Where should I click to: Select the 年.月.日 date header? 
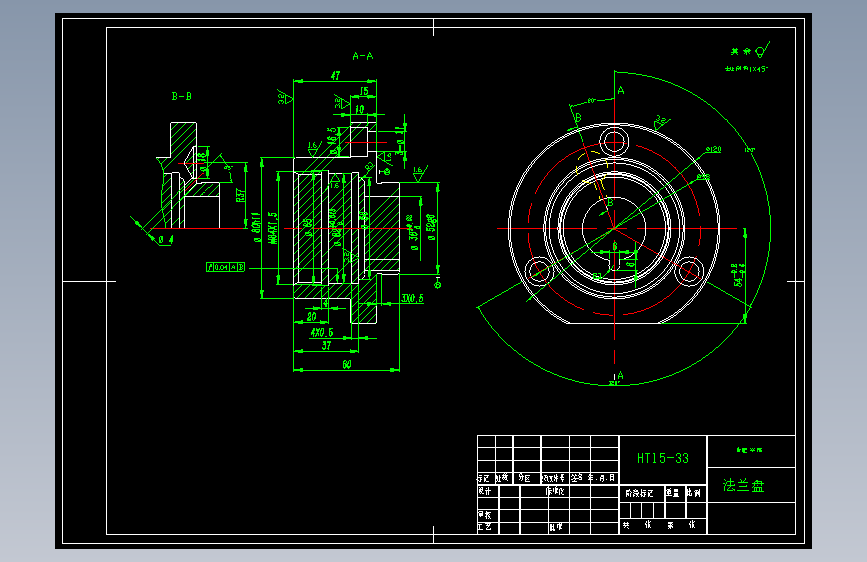pos(602,477)
